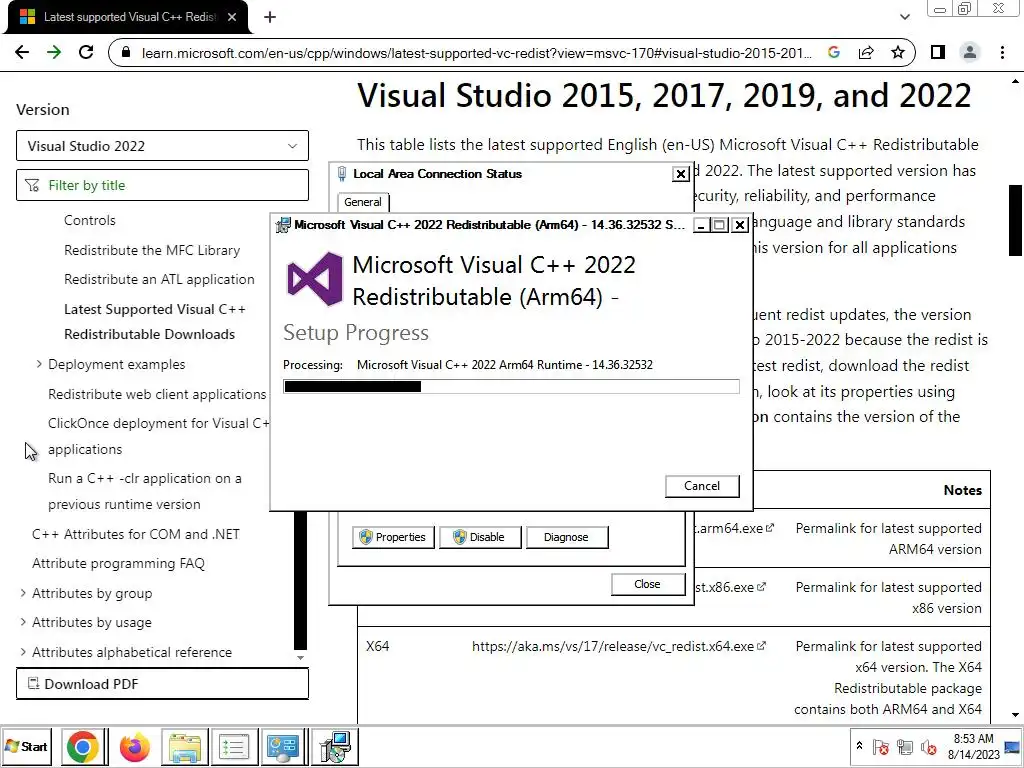
Task: Open Attribute programming FAQ link
Action: coord(118,563)
